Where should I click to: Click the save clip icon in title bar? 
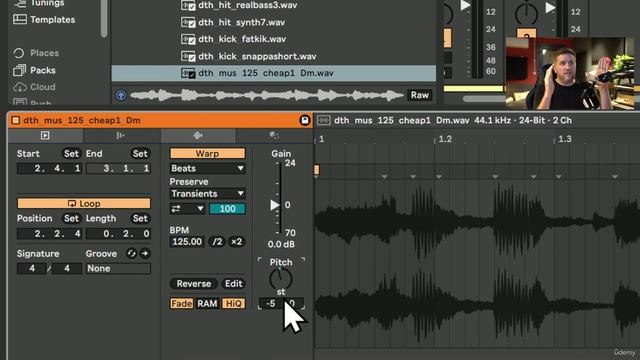tap(304, 120)
